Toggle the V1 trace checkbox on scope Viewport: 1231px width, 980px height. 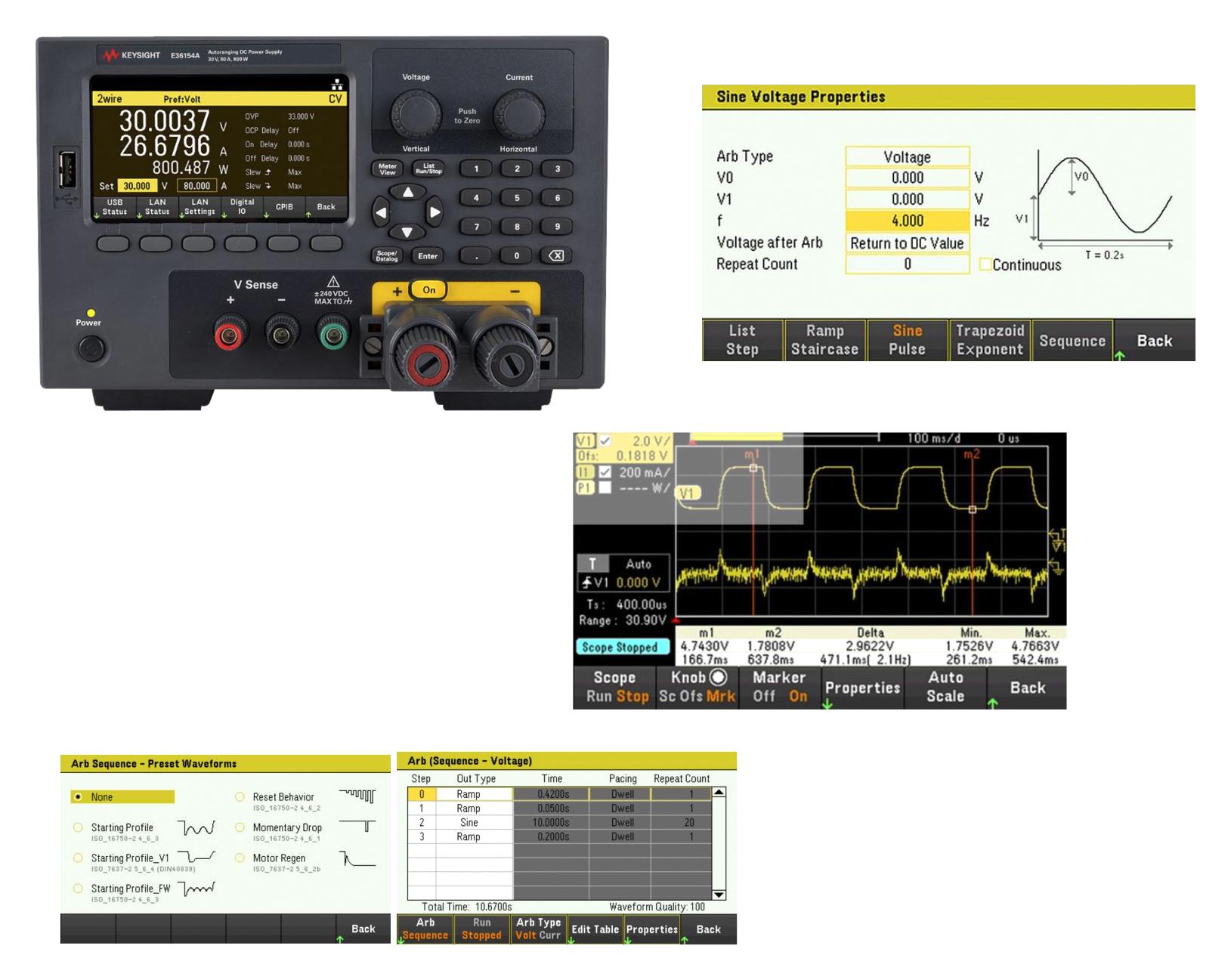coord(605,441)
